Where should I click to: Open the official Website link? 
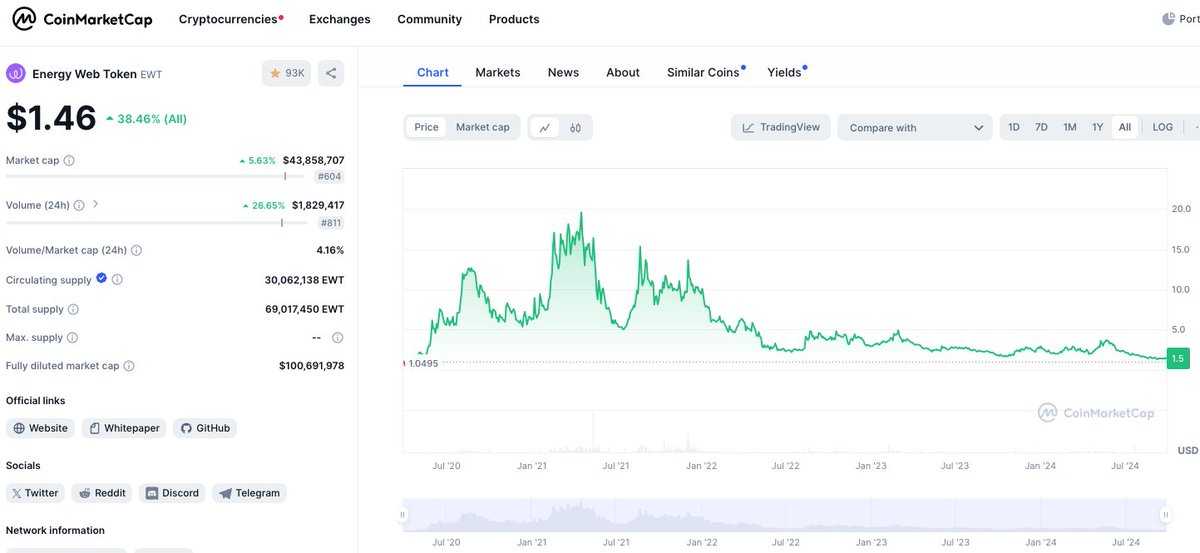pos(41,428)
